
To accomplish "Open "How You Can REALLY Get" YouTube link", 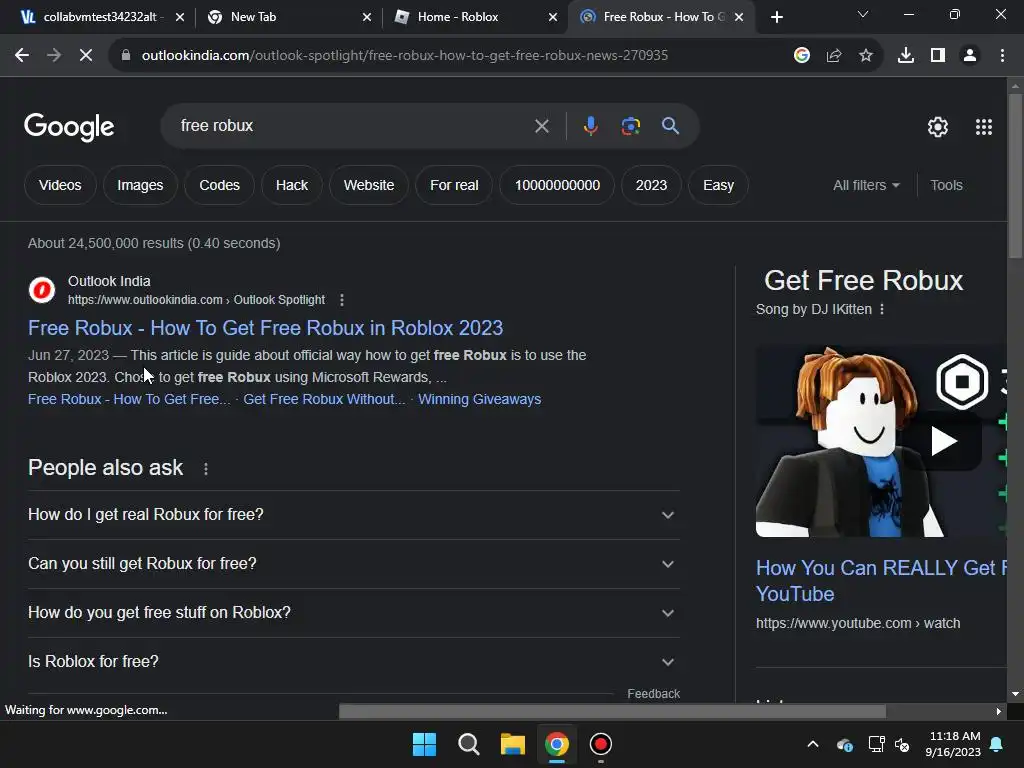I will click(880, 581).
